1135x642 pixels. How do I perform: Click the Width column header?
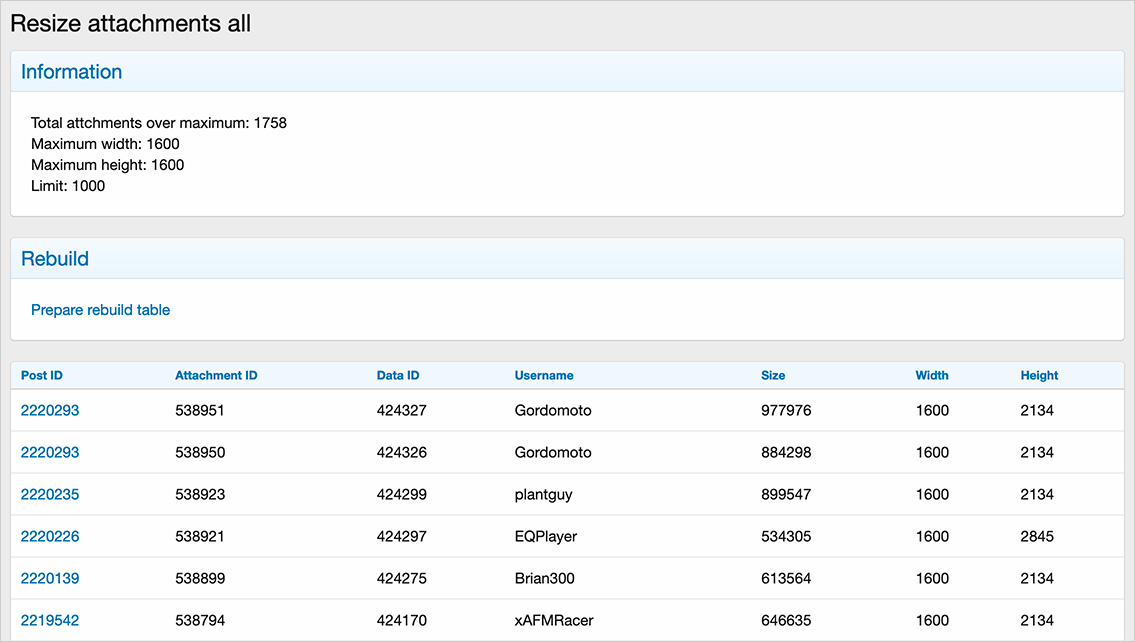[932, 375]
